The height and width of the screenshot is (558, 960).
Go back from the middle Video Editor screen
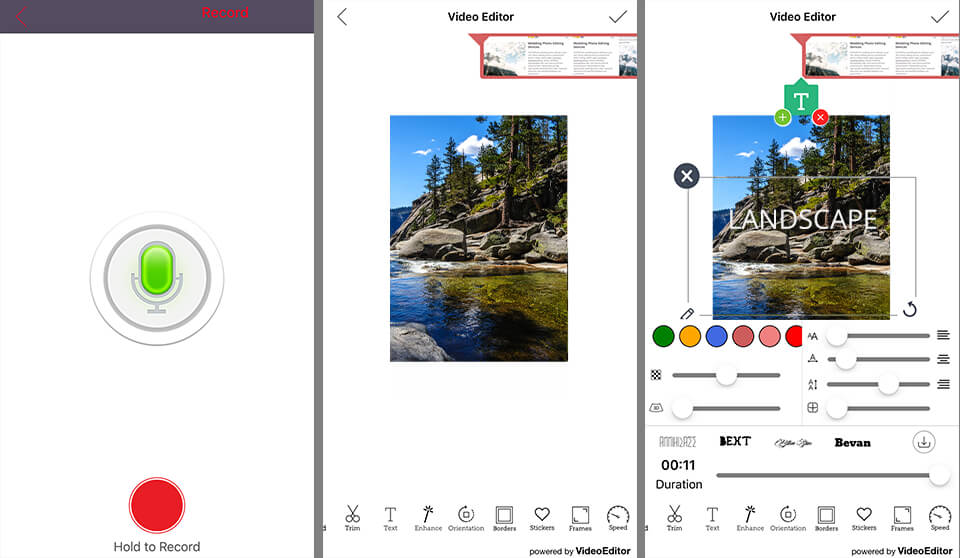click(x=342, y=17)
